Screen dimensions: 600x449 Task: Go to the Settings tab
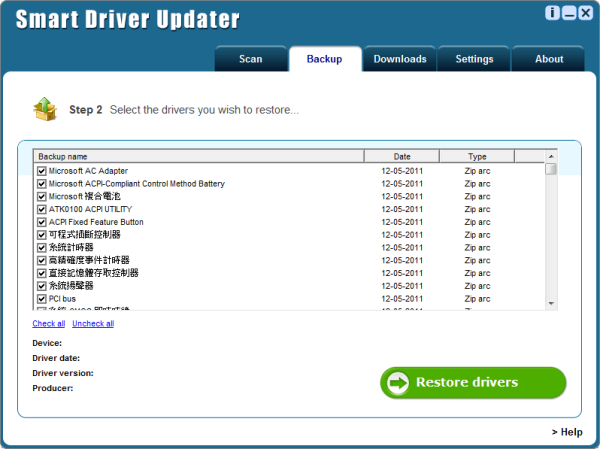click(474, 59)
